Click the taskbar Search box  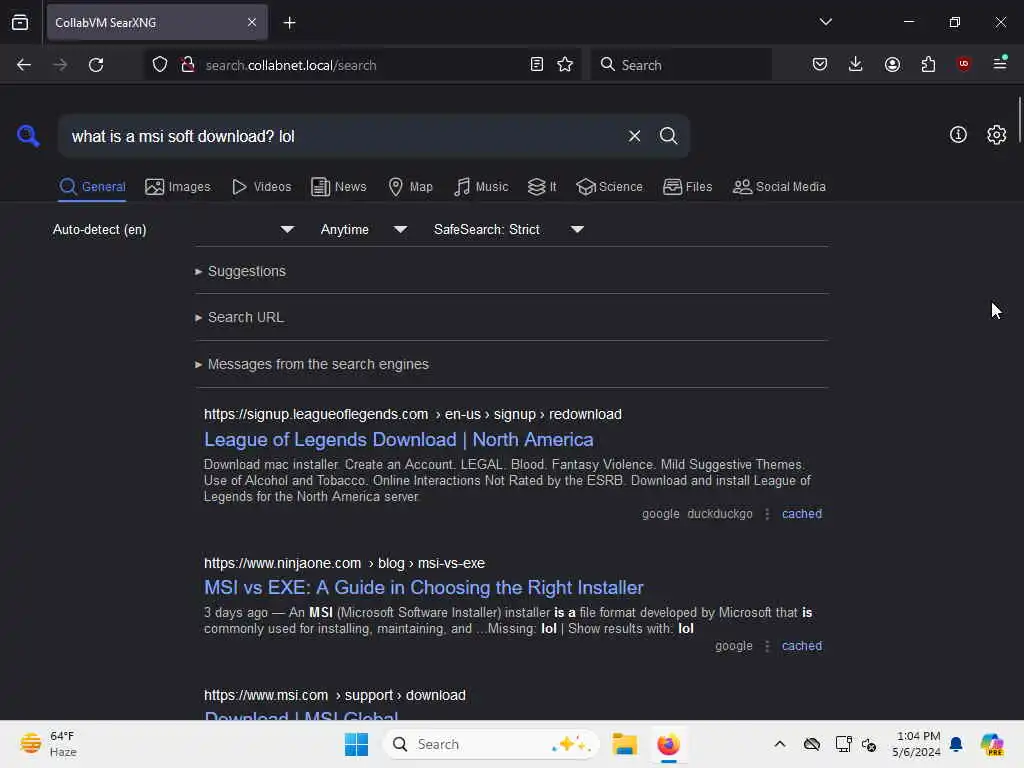click(x=491, y=744)
